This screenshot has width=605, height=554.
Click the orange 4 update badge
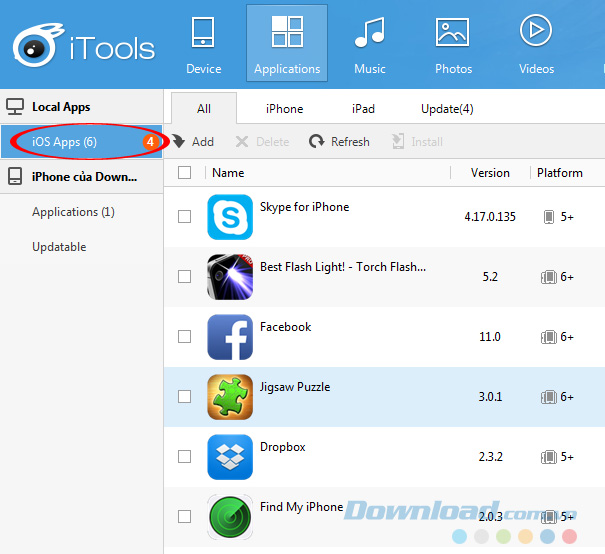click(150, 142)
